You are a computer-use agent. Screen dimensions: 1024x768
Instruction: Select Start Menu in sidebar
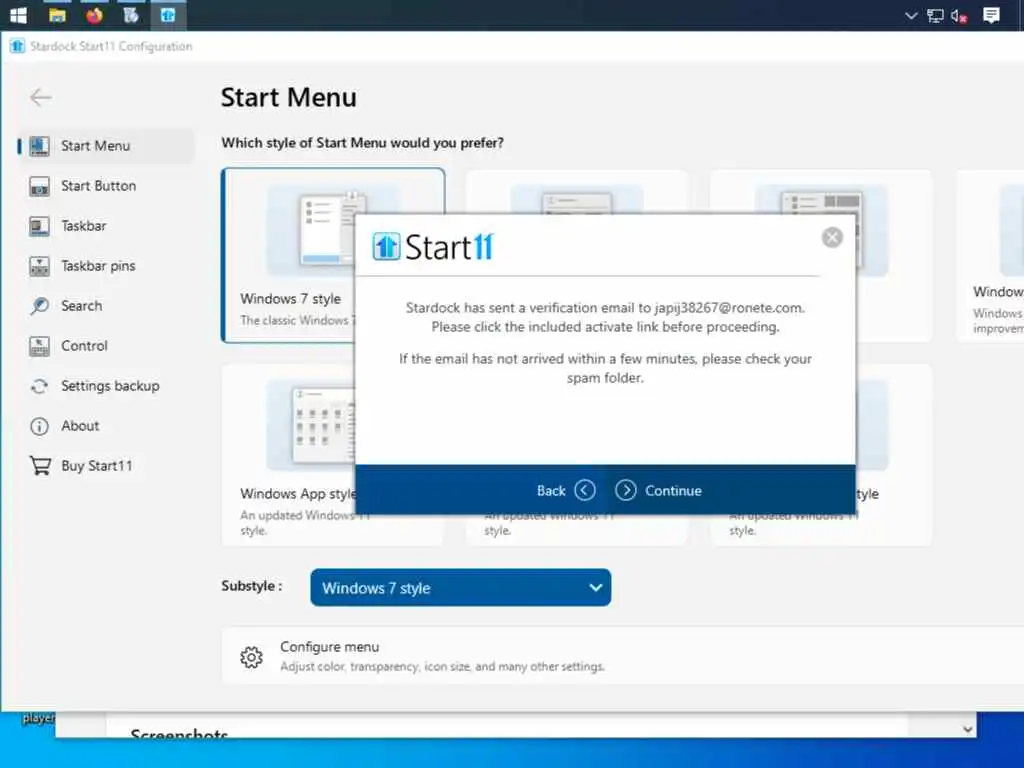click(106, 146)
